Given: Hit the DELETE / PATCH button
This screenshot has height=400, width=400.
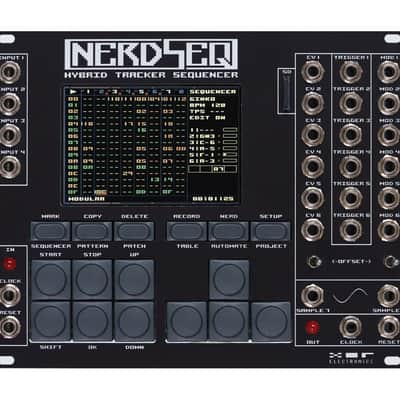Looking at the screenshot, I should click(x=134, y=231).
